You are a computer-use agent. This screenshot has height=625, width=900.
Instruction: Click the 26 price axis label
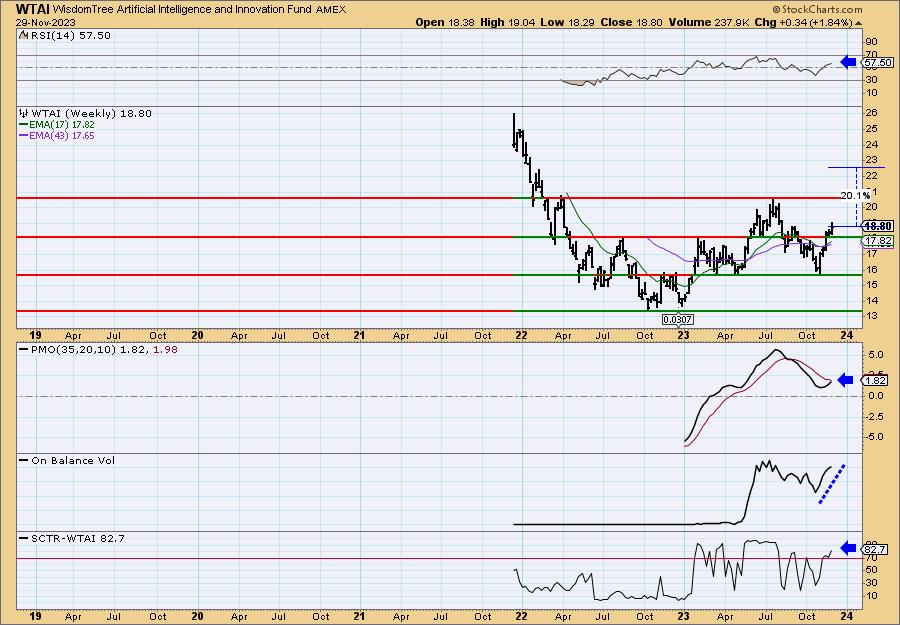(x=871, y=112)
